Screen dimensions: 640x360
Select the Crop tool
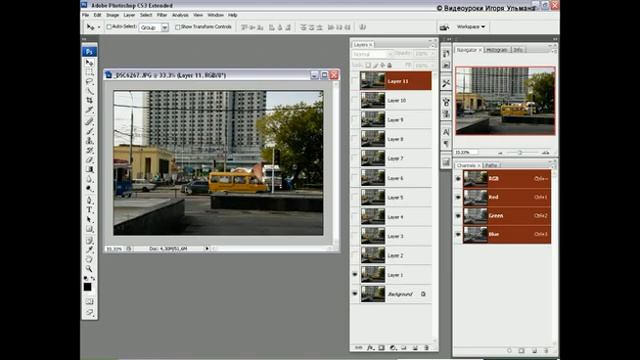[89, 100]
